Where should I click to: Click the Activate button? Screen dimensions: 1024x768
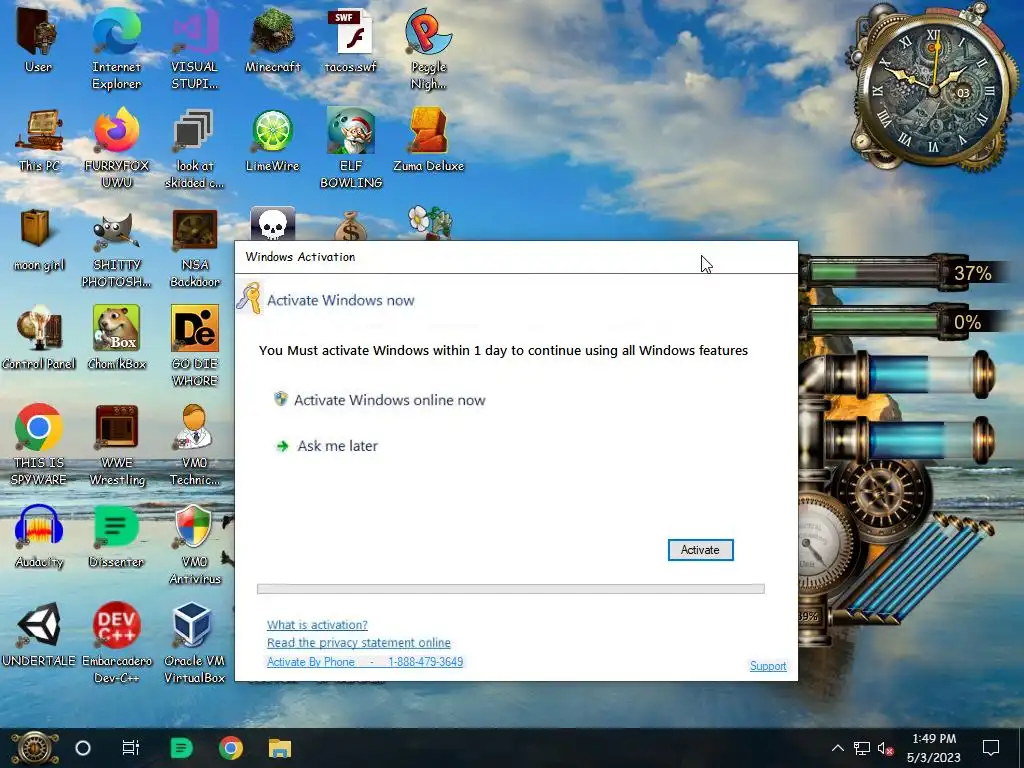(700, 550)
